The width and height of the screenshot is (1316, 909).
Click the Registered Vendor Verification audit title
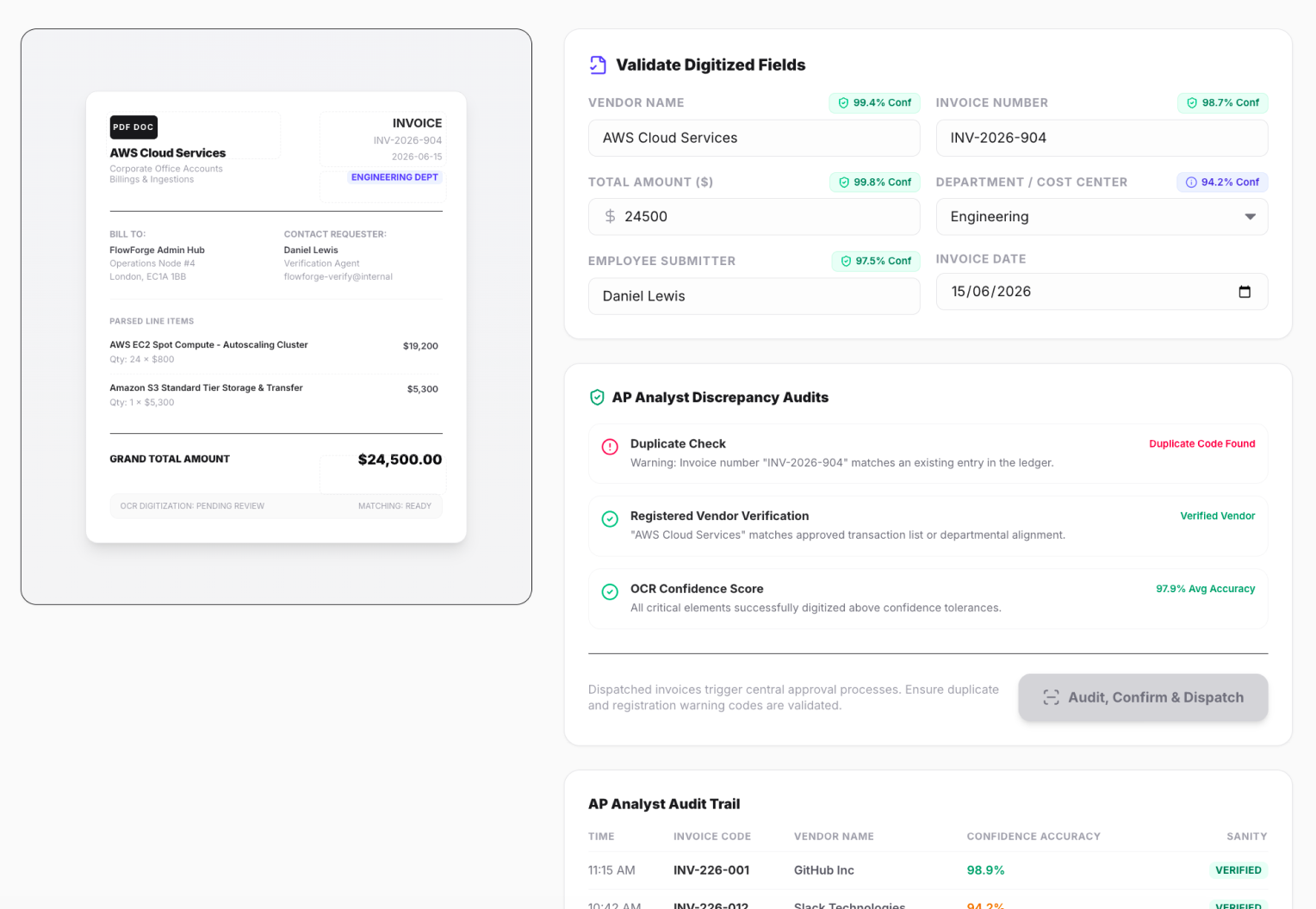719,516
